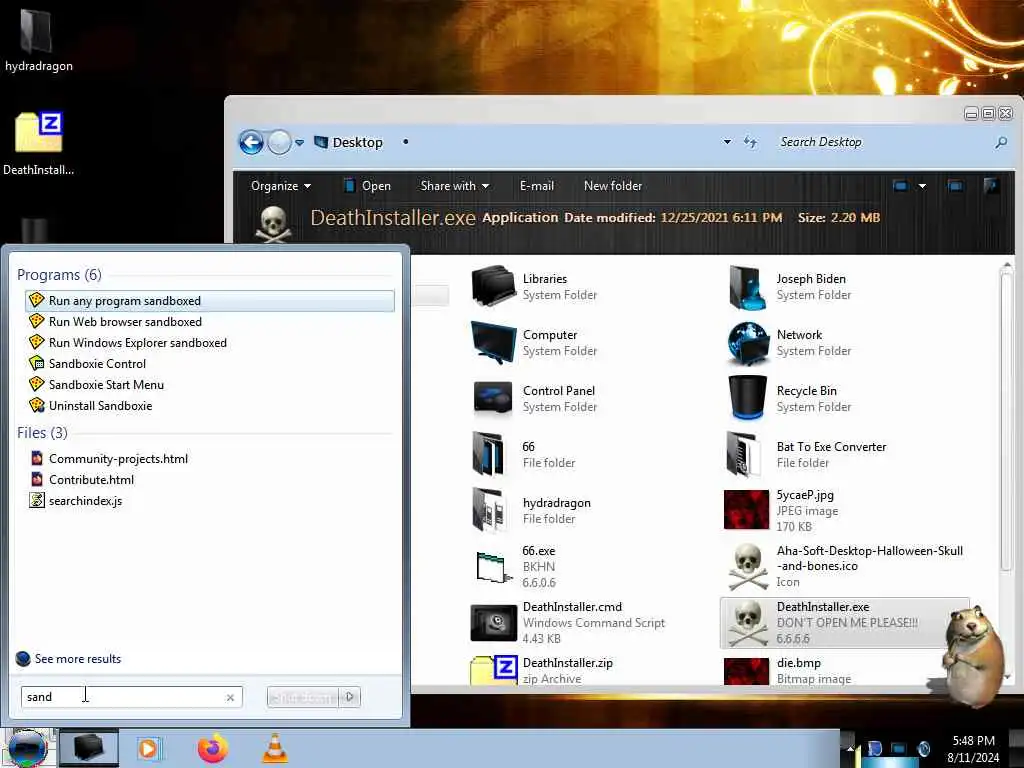Select Computer system folder icon
This screenshot has width=1024, height=768.
point(494,342)
